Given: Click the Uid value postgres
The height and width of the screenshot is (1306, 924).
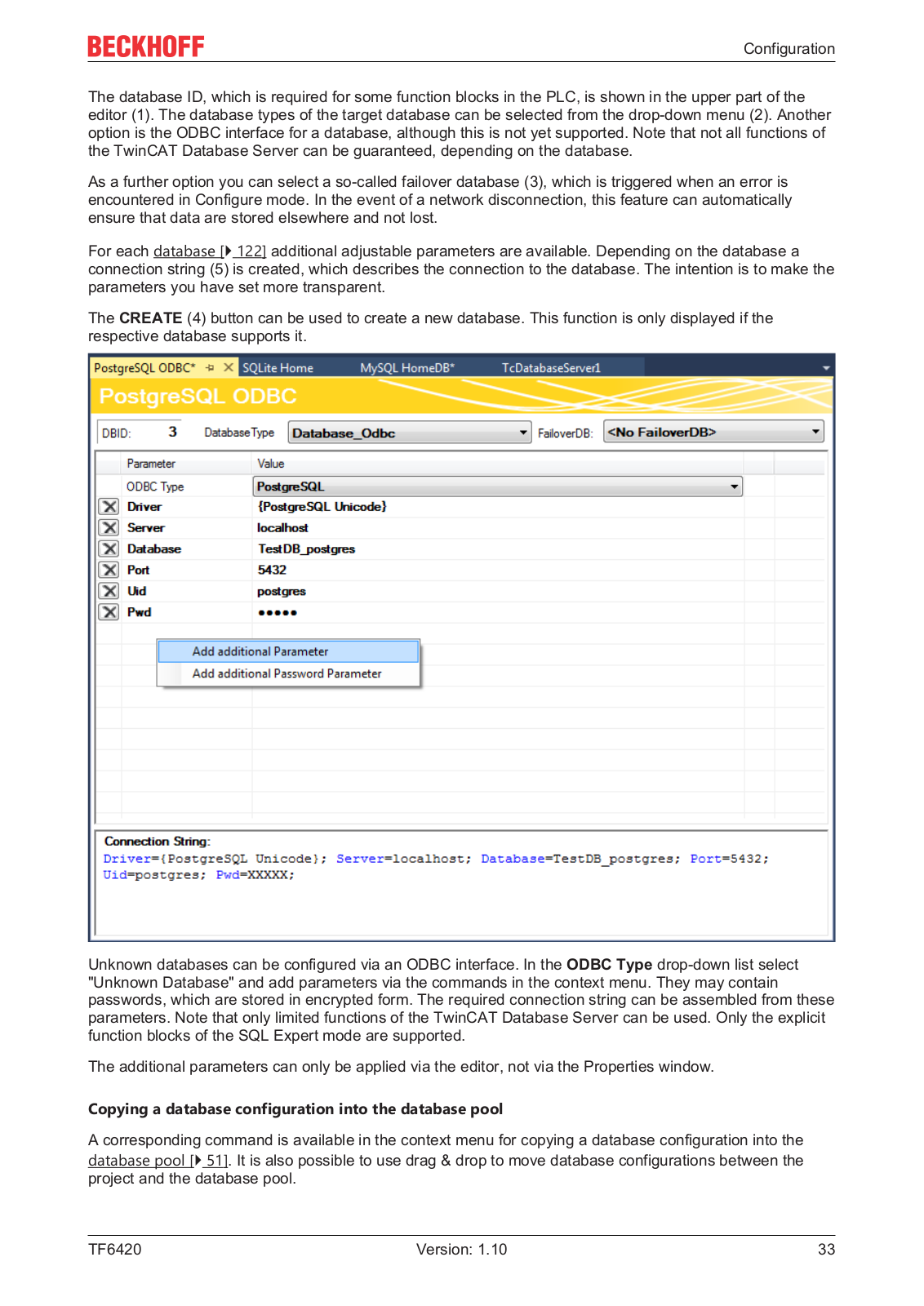Looking at the screenshot, I should pyautogui.click(x=282, y=591).
